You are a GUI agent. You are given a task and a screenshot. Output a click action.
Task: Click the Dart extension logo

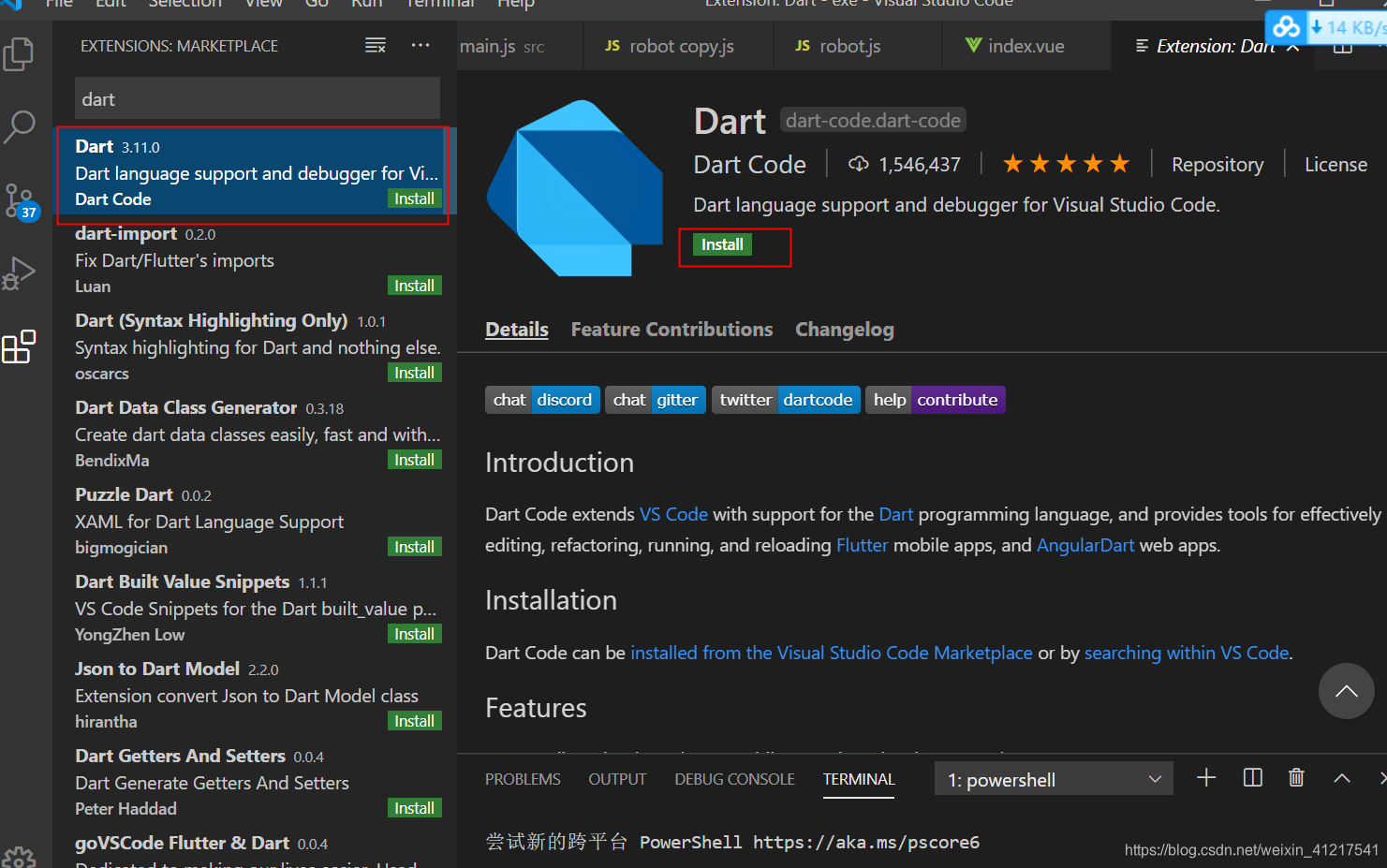574,188
